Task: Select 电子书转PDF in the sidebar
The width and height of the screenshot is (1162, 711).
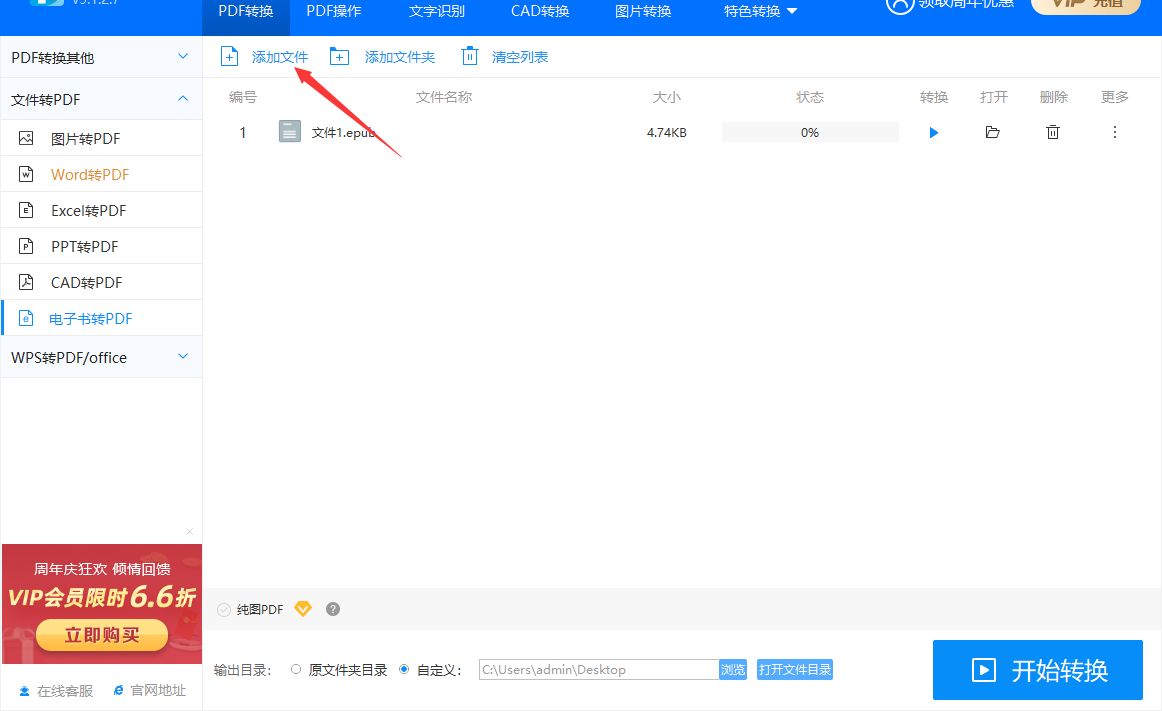Action: (101, 318)
